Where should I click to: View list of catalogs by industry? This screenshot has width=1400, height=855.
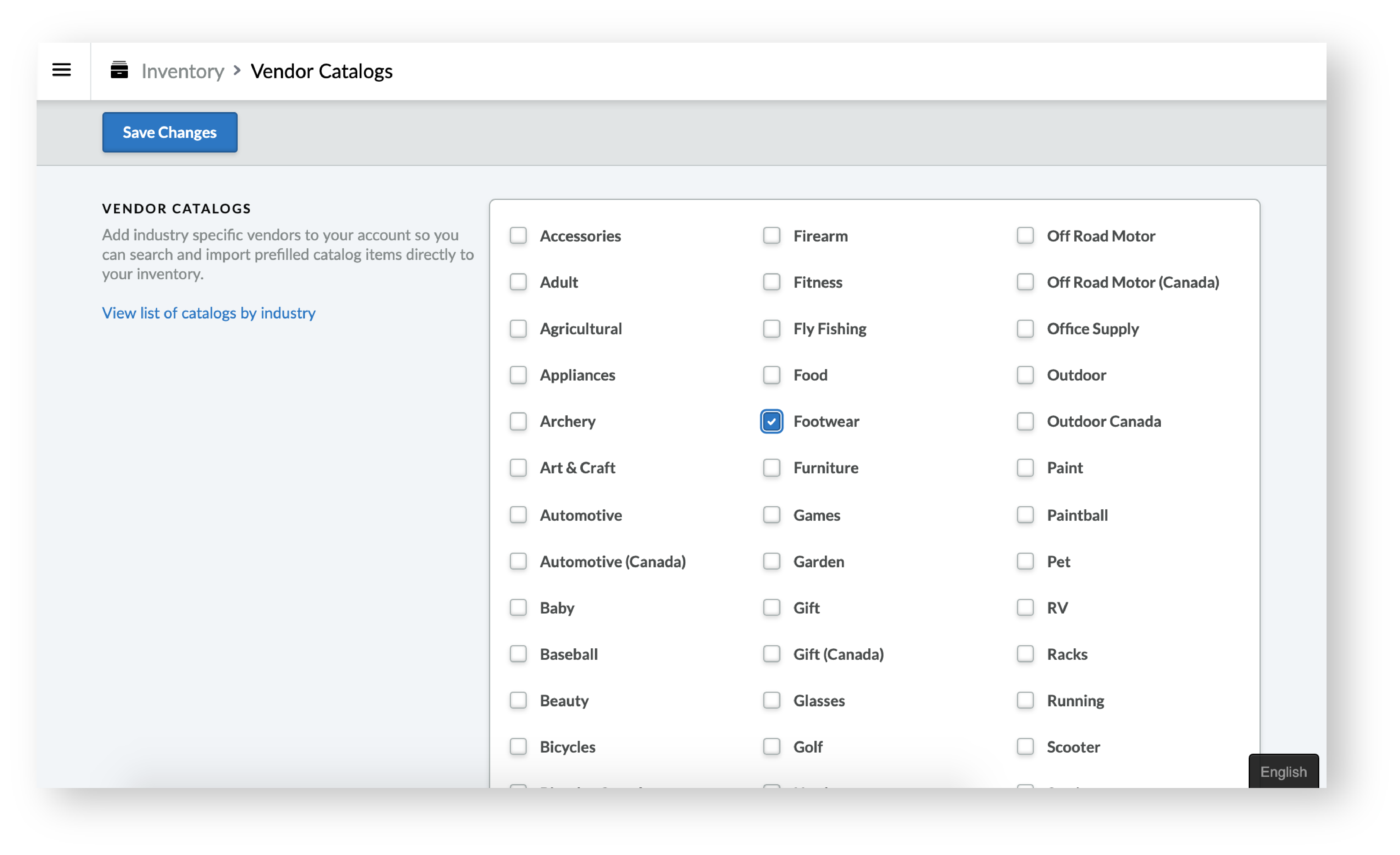208,312
